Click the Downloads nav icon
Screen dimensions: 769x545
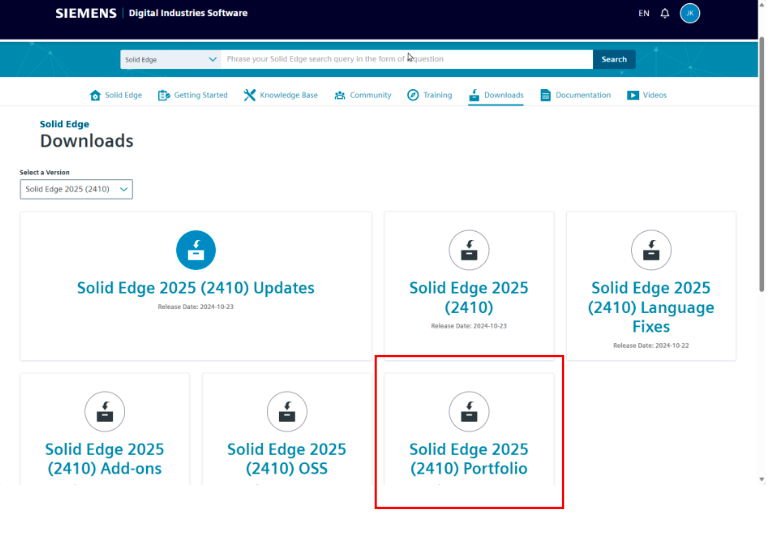(x=474, y=95)
